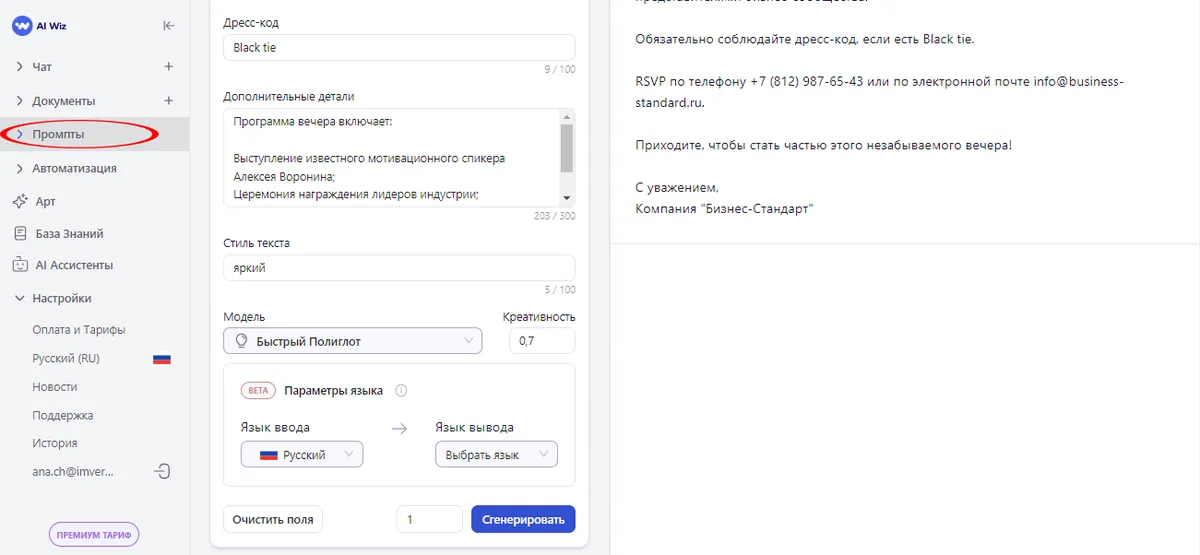Collapse the sidebar with the arrow icon
Screen dimensions: 1200x555
[168, 26]
